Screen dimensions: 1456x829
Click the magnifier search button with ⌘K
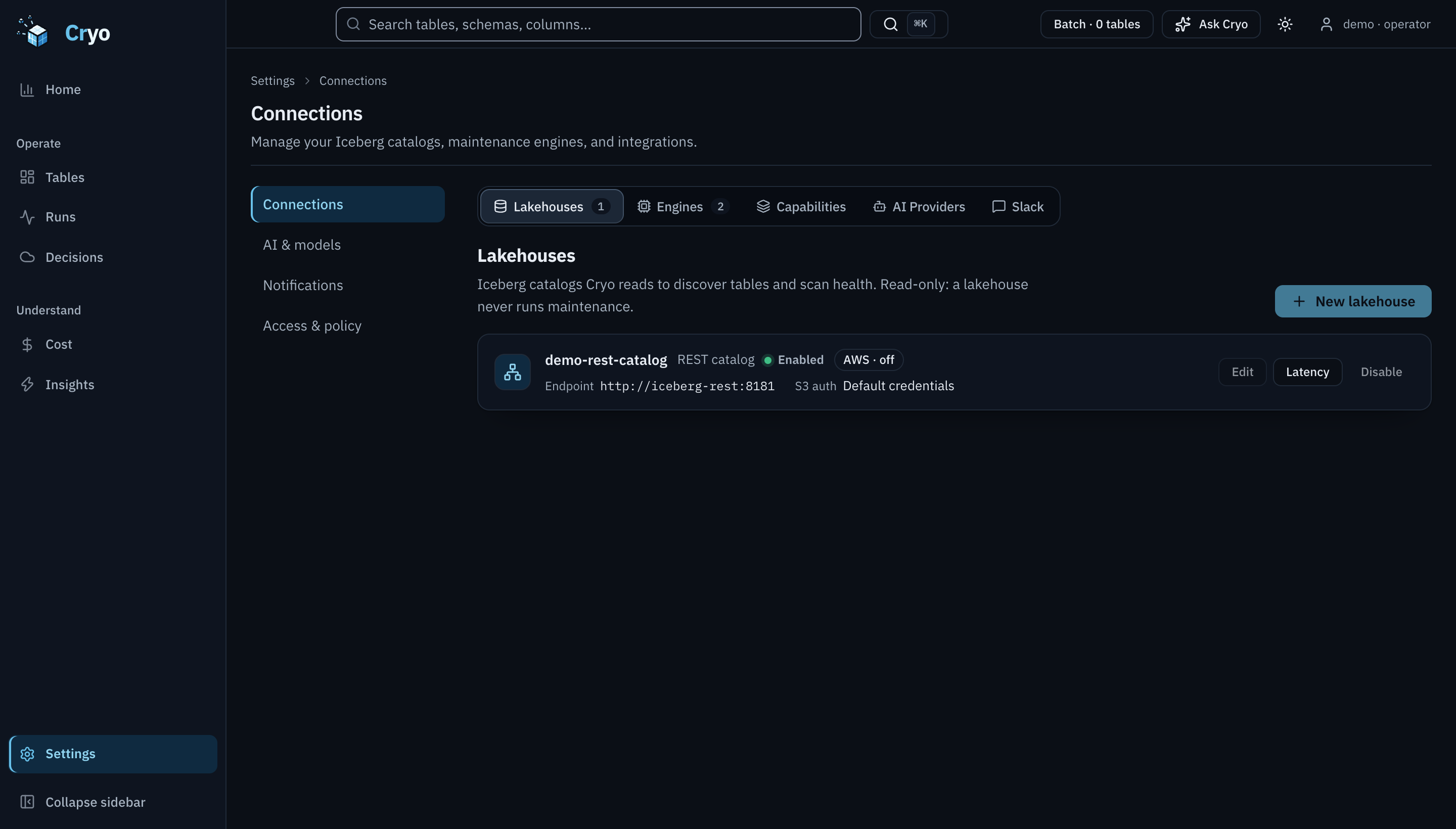pyautogui.click(x=908, y=24)
